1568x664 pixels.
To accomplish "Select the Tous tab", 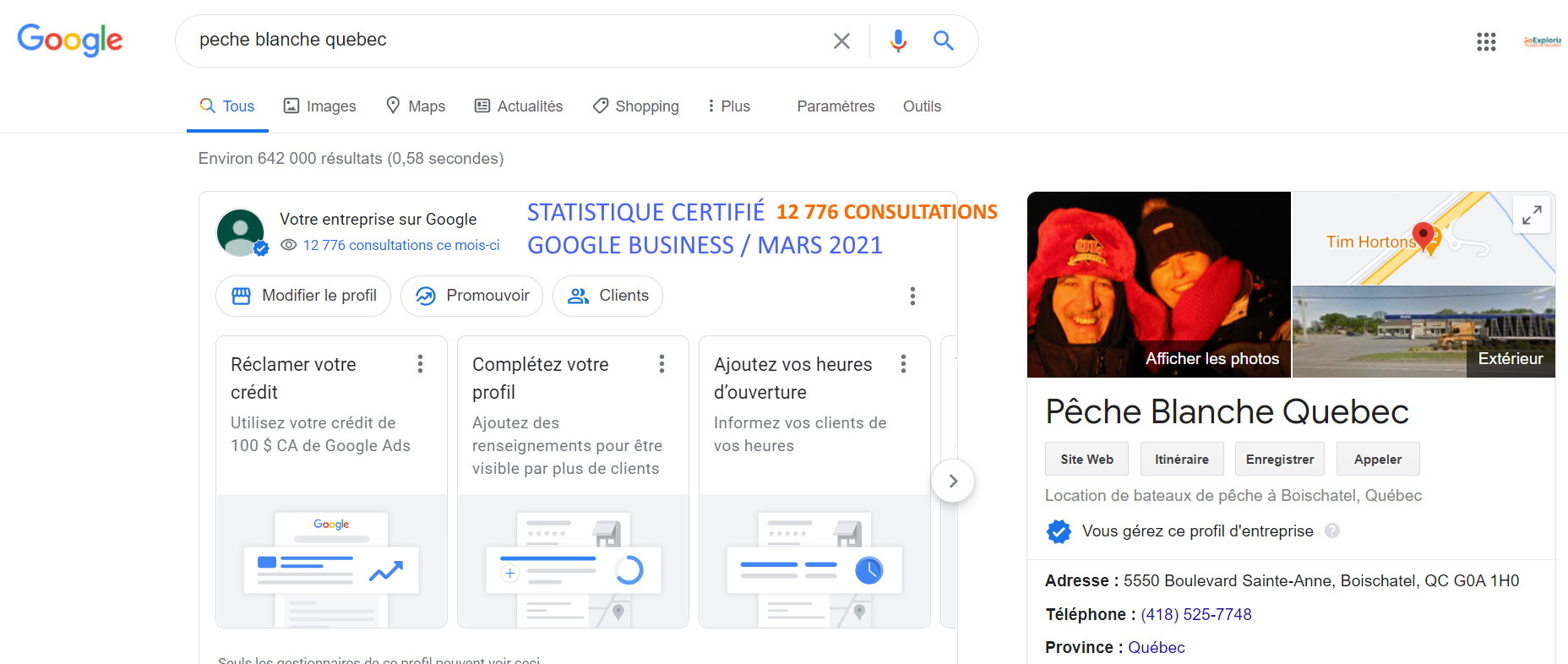I will click(227, 106).
